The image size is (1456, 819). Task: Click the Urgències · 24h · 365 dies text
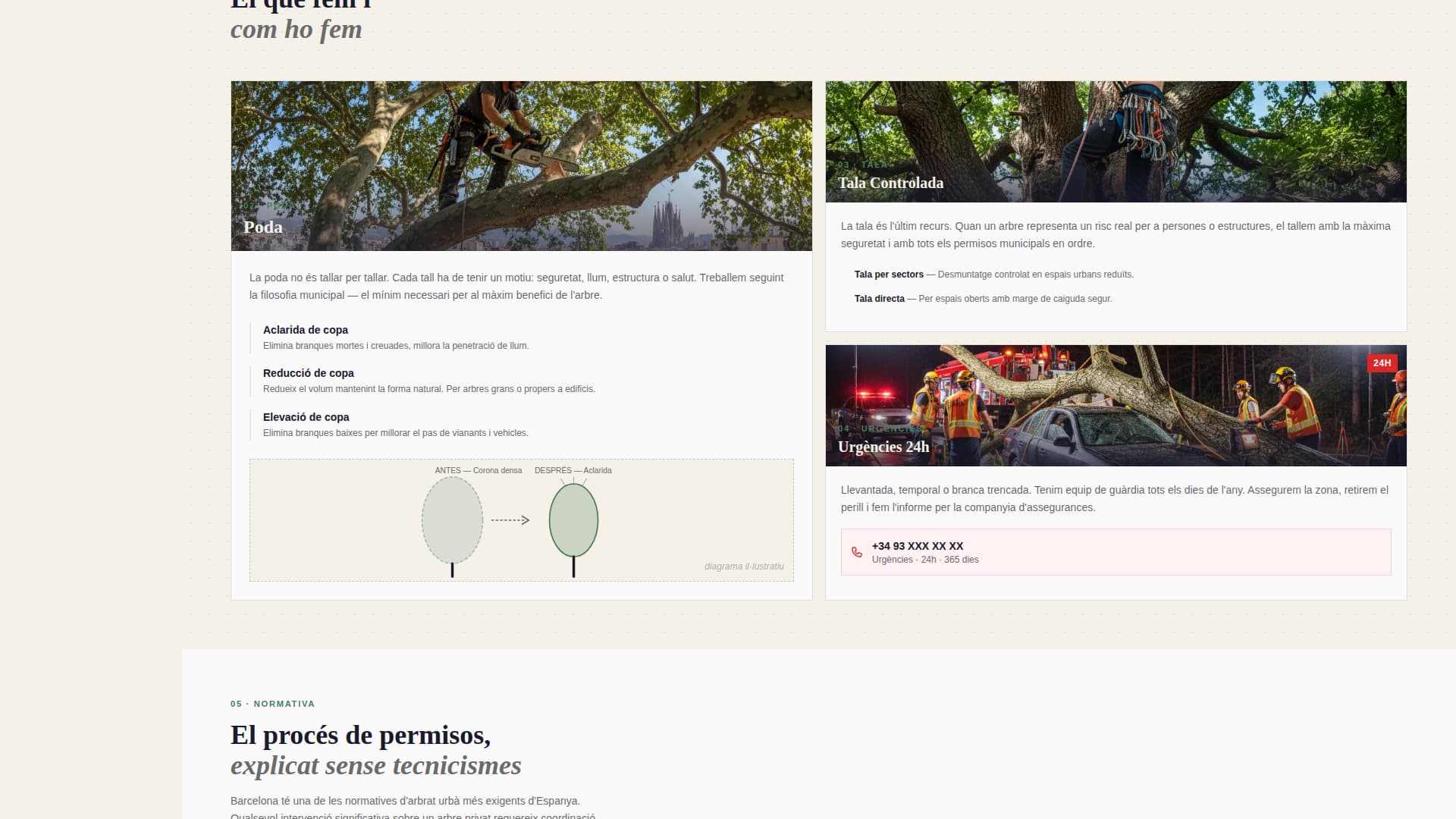click(x=925, y=560)
